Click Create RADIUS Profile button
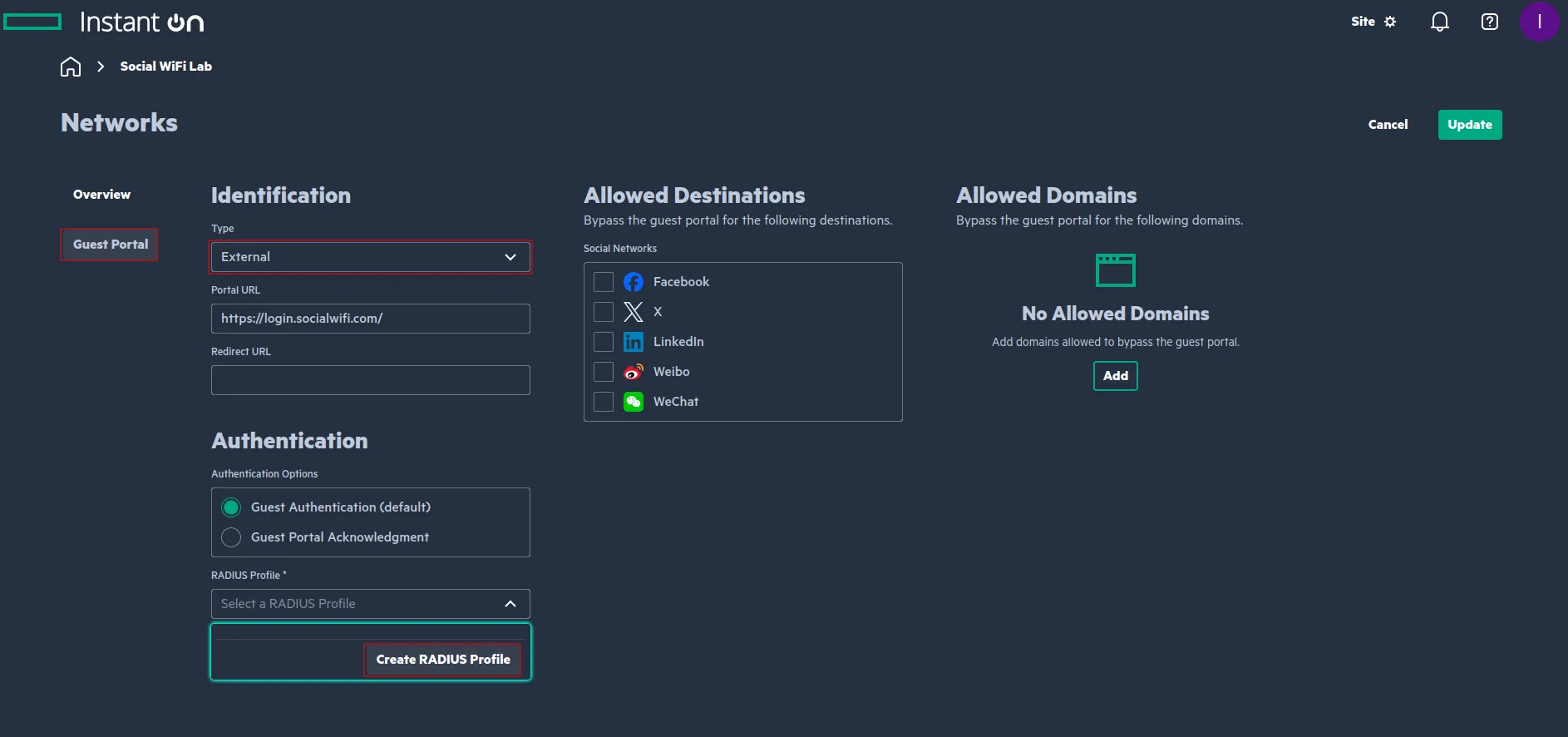Screen dimensions: 1568x737 point(442,660)
